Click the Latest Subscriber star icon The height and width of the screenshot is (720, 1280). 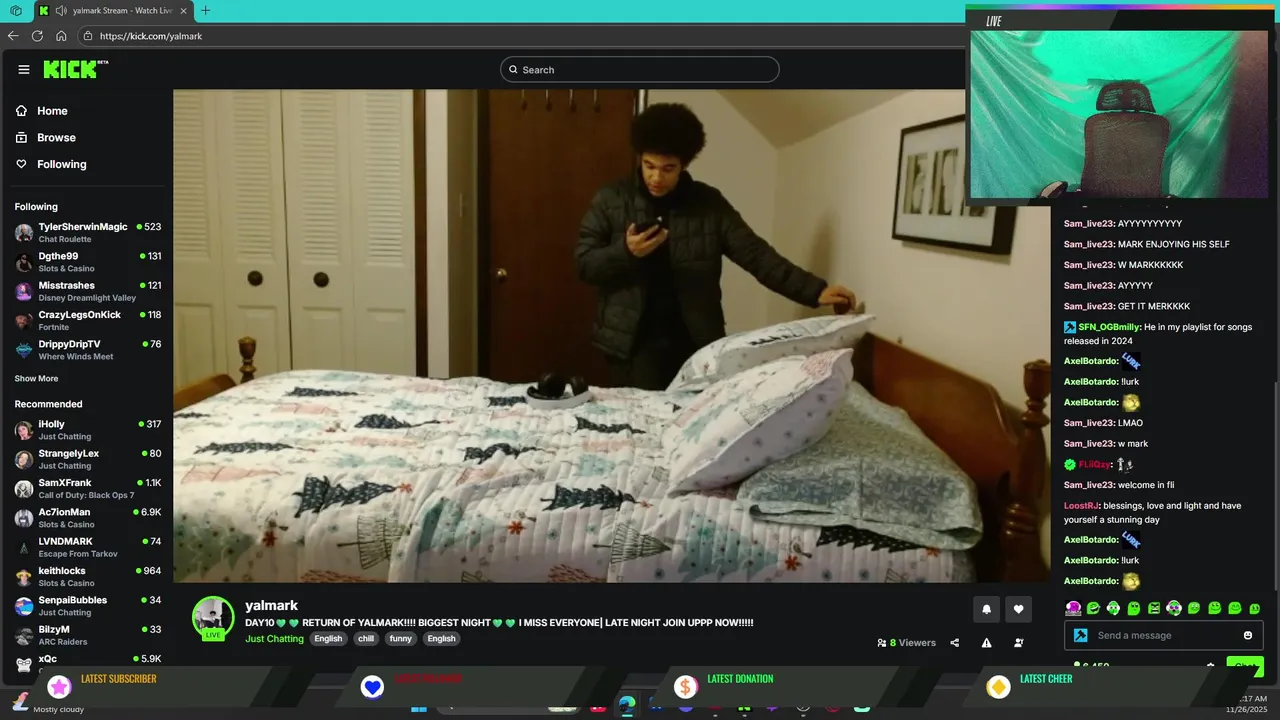coord(60,687)
